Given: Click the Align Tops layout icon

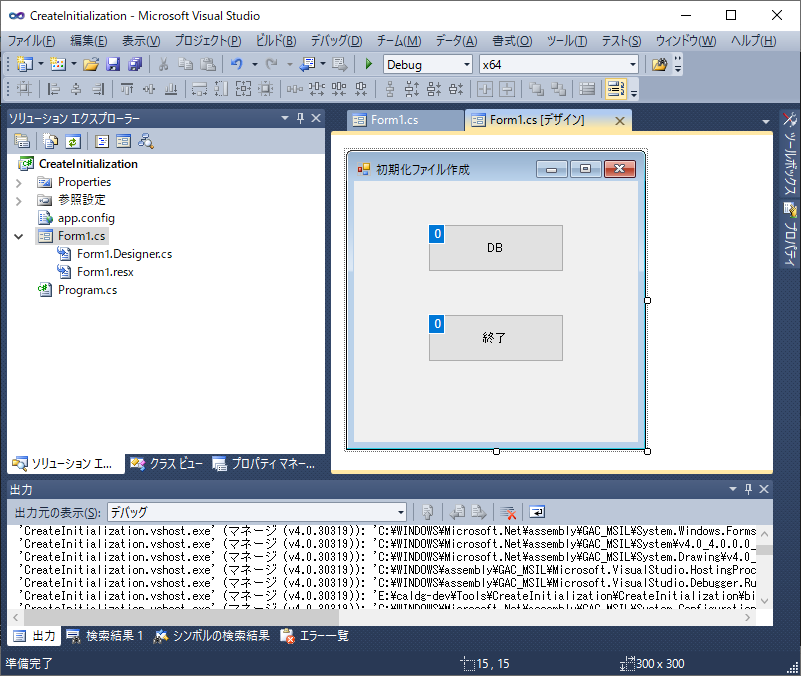Looking at the screenshot, I should pyautogui.click(x=127, y=89).
